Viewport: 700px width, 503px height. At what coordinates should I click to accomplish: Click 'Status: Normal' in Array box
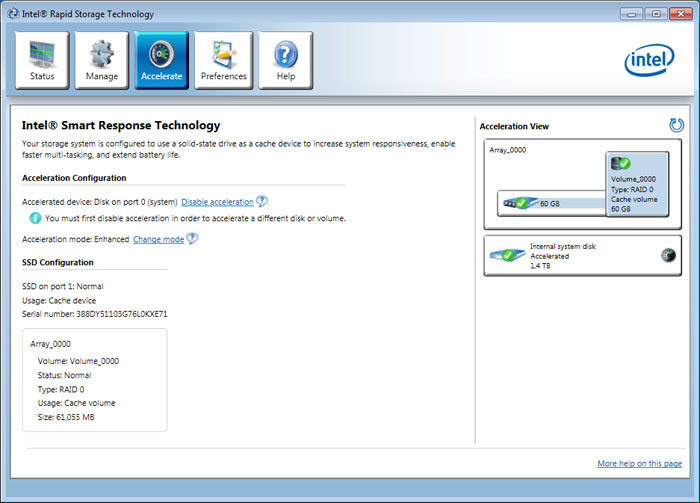pyautogui.click(x=64, y=375)
